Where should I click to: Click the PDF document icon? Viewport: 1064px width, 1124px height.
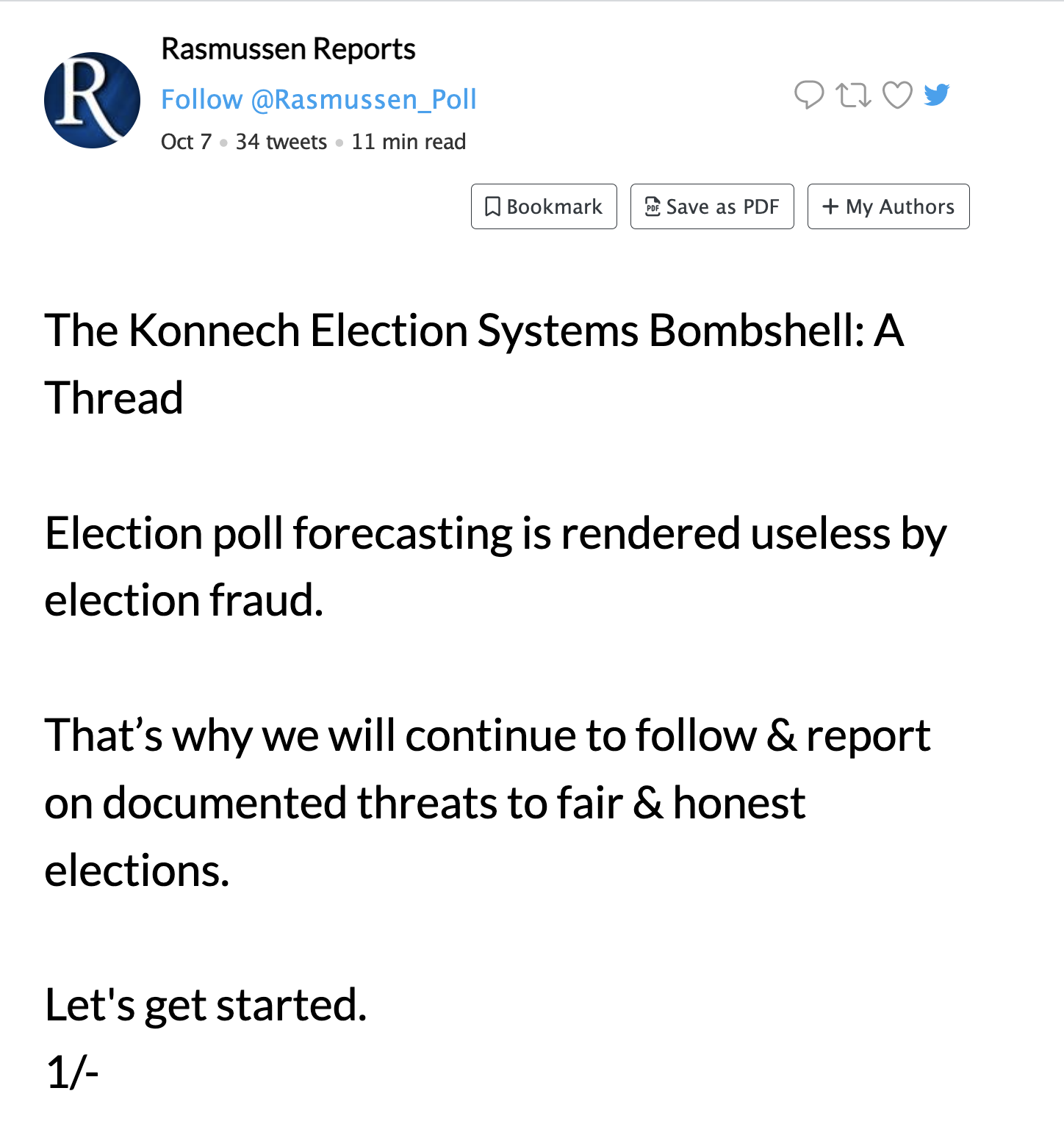click(653, 206)
